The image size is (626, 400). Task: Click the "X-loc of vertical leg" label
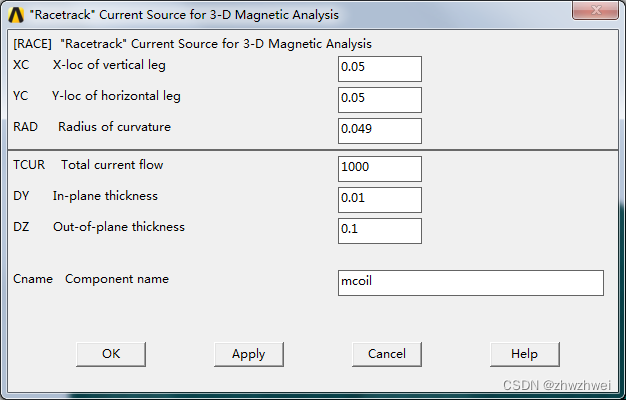pyautogui.click(x=109, y=65)
